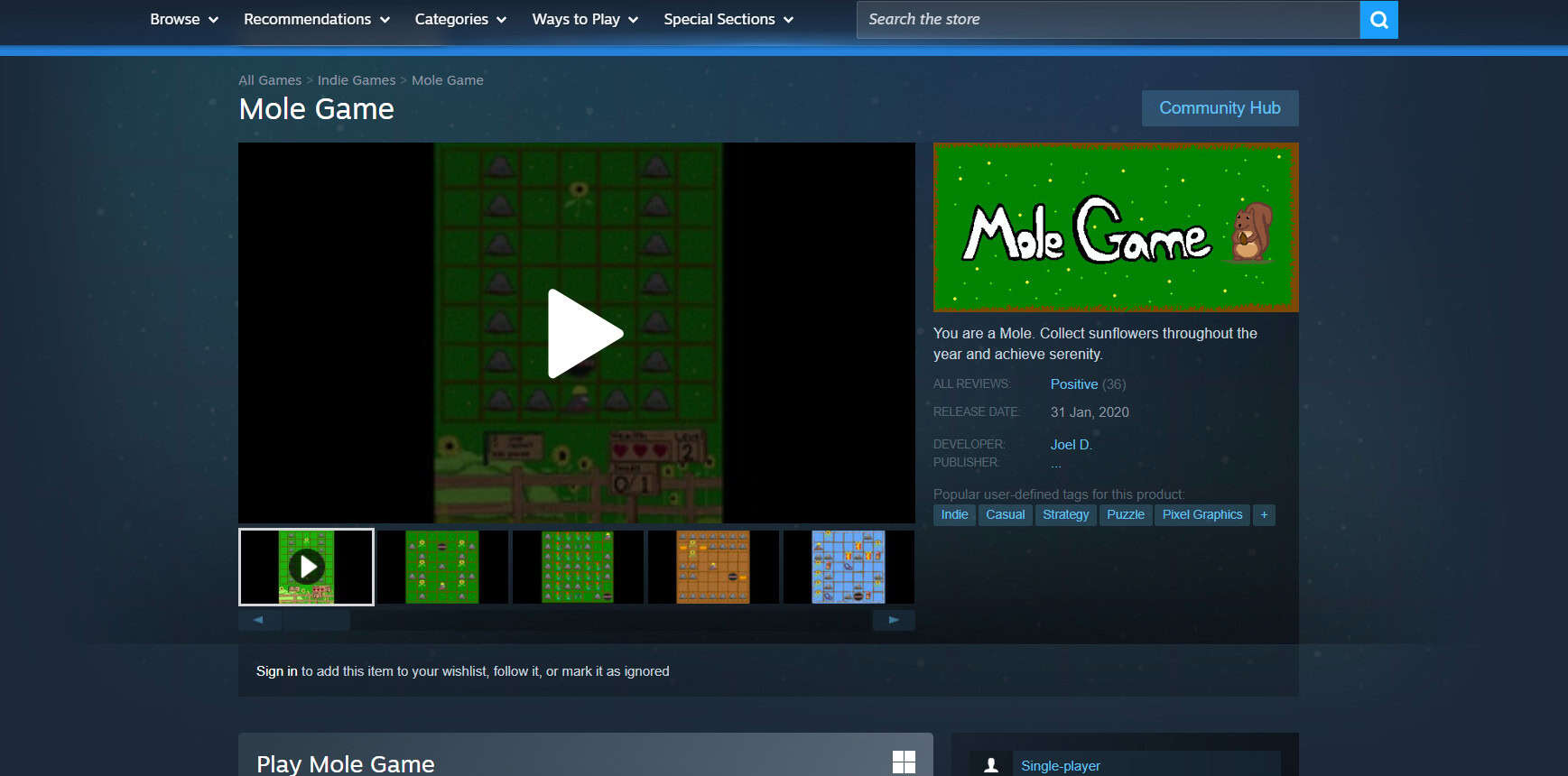The width and height of the screenshot is (1568, 776).
Task: Open the Mole Game header banner image
Action: 1115,227
